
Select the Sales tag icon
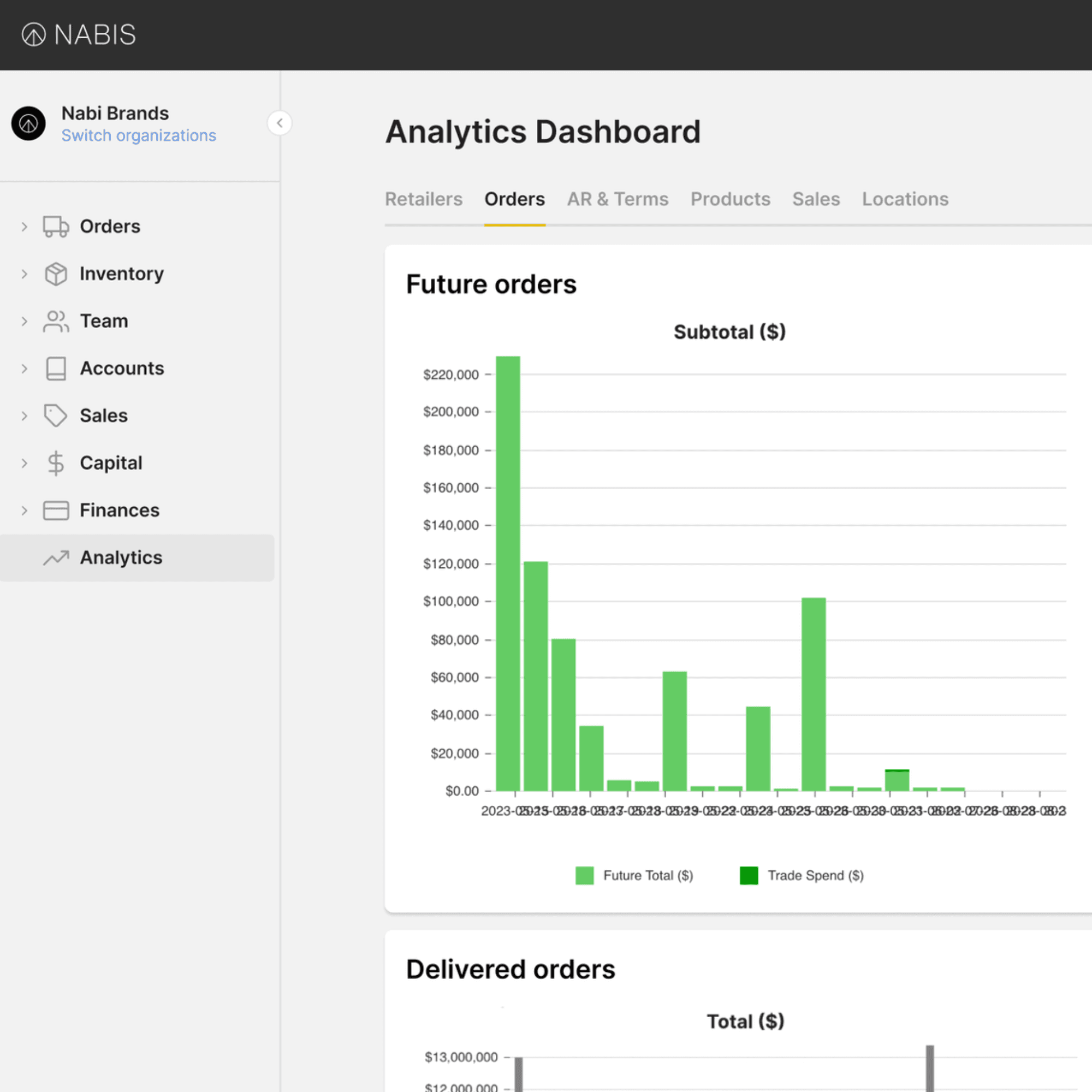(56, 416)
